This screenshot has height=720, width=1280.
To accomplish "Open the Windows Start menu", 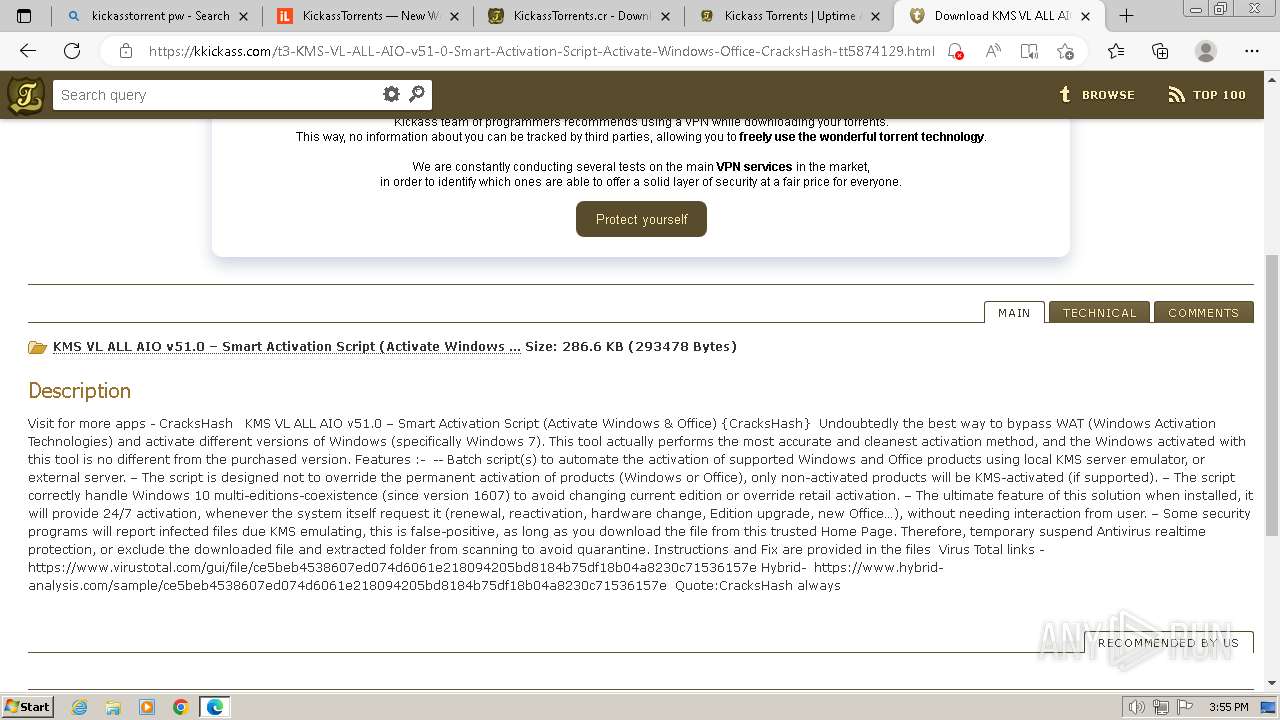I will (27, 707).
